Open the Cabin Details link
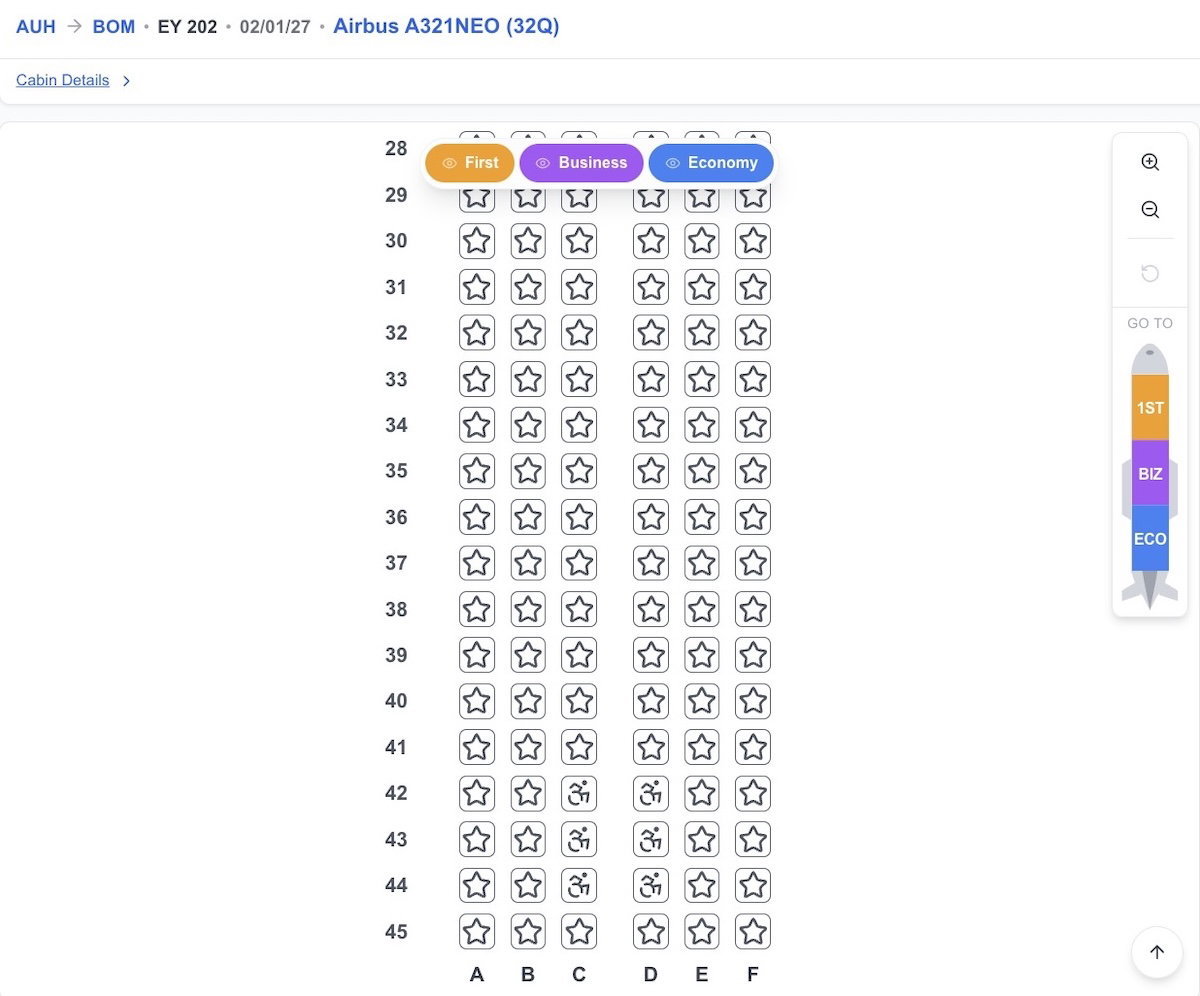The height and width of the screenshot is (996, 1200). [63, 80]
